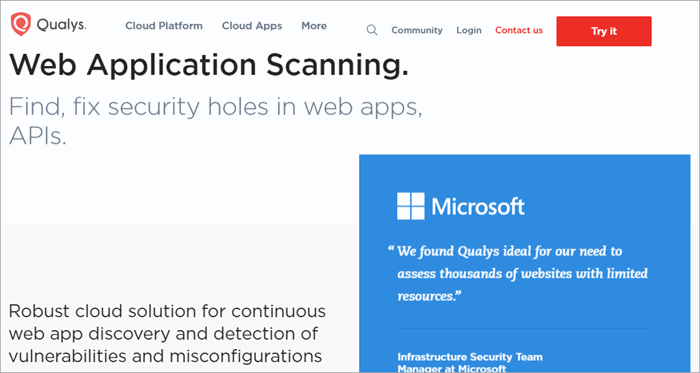Open the More menu

point(314,26)
